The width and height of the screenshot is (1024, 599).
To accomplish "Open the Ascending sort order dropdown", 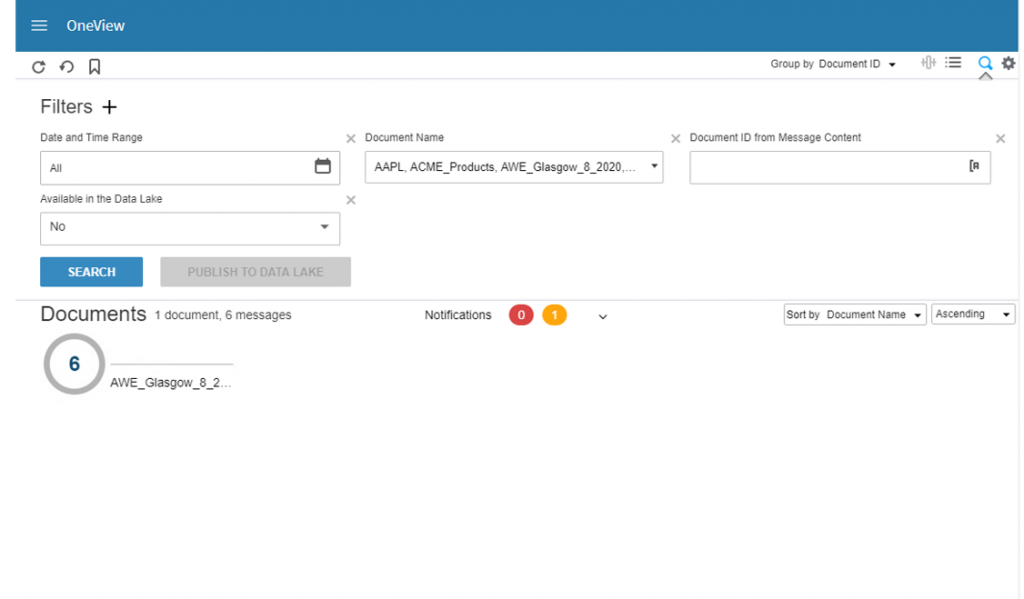I will coord(973,314).
